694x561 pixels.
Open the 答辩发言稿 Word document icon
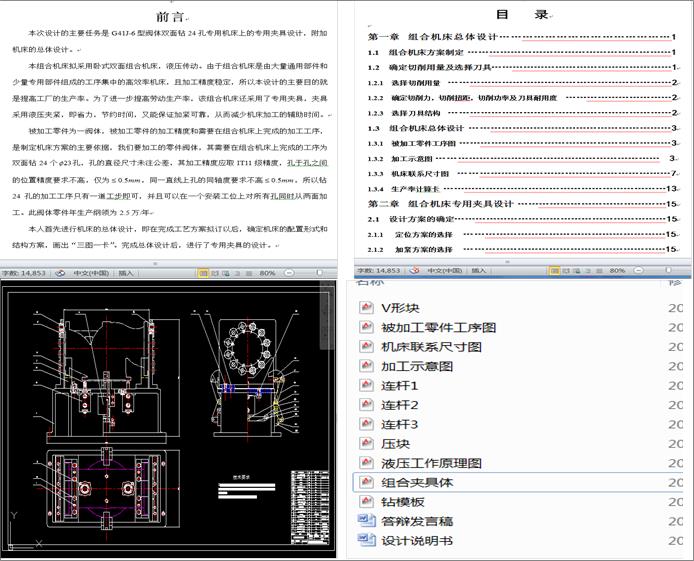tap(365, 521)
